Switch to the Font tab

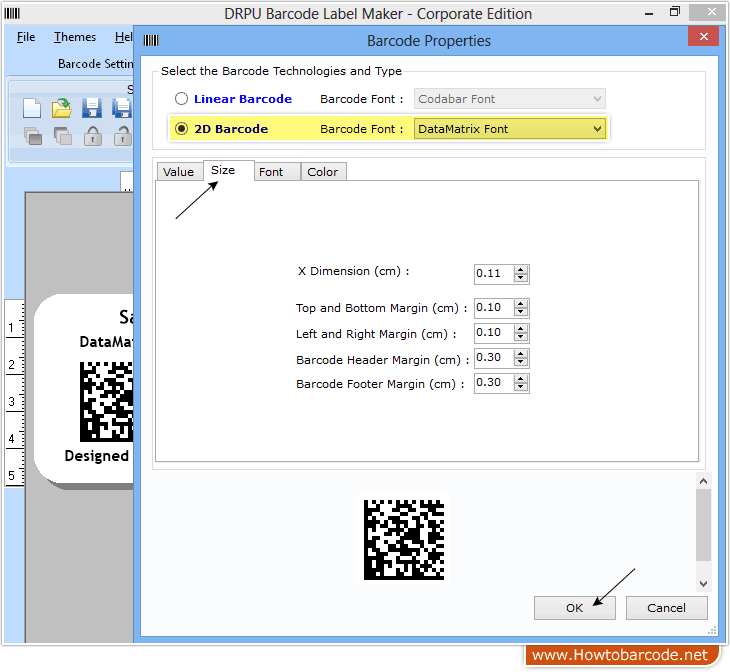point(277,172)
